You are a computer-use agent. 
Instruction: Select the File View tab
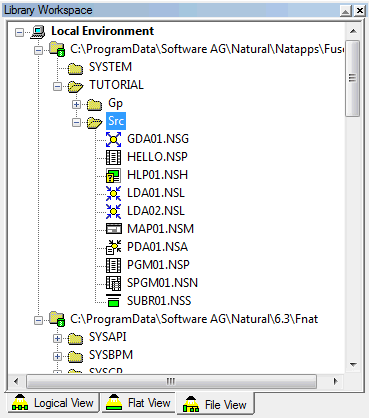(x=215, y=404)
